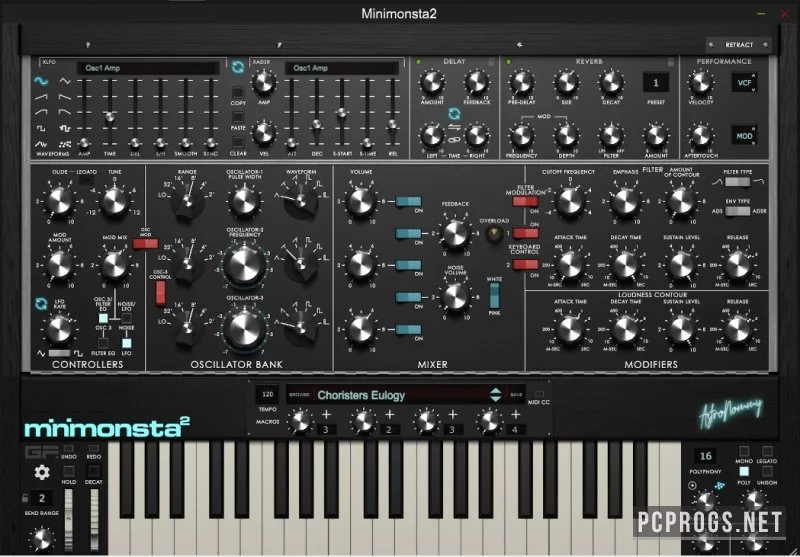Switch noise between White and Pink

coord(494,295)
